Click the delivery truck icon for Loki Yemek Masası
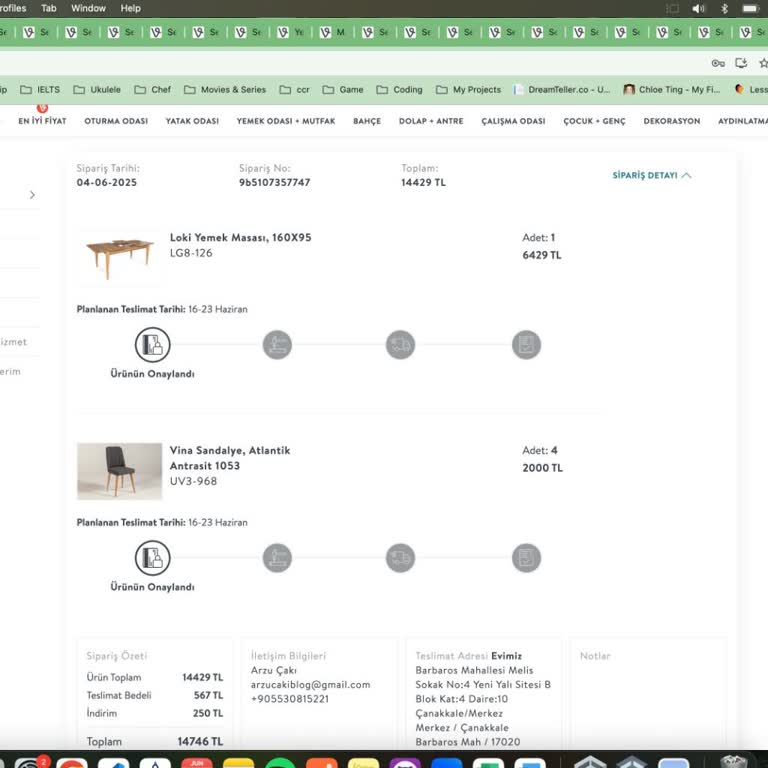 (x=400, y=345)
